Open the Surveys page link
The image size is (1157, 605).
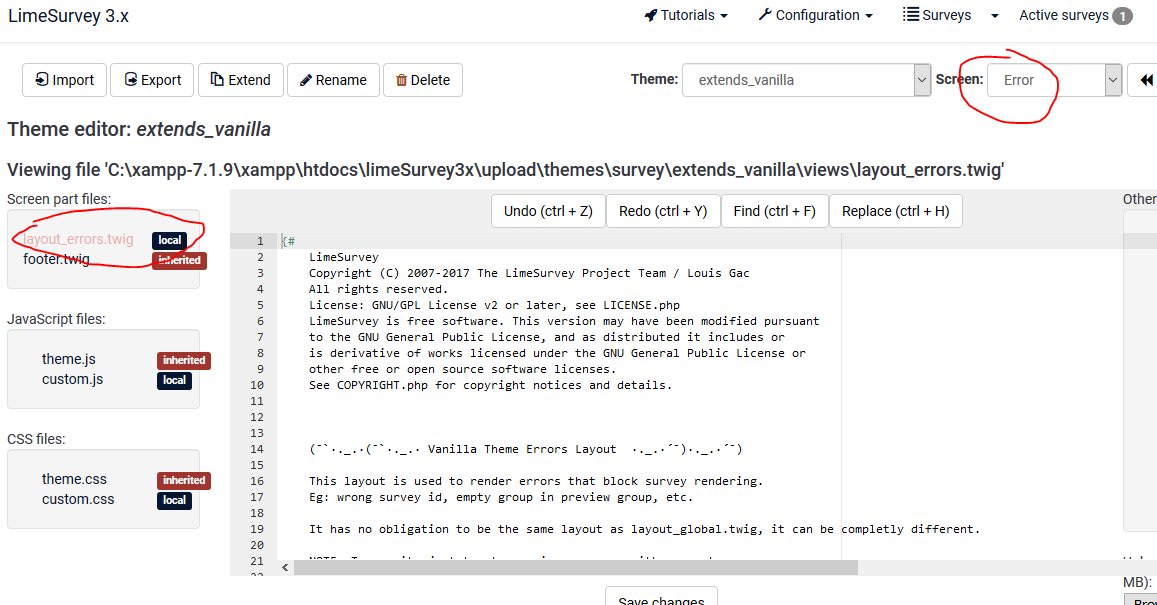pyautogui.click(x=937, y=15)
